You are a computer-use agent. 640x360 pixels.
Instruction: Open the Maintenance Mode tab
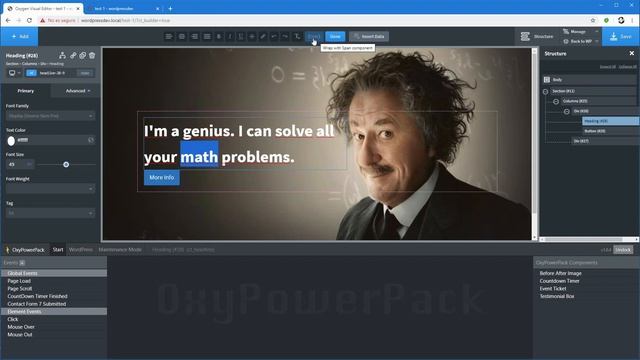click(120, 249)
